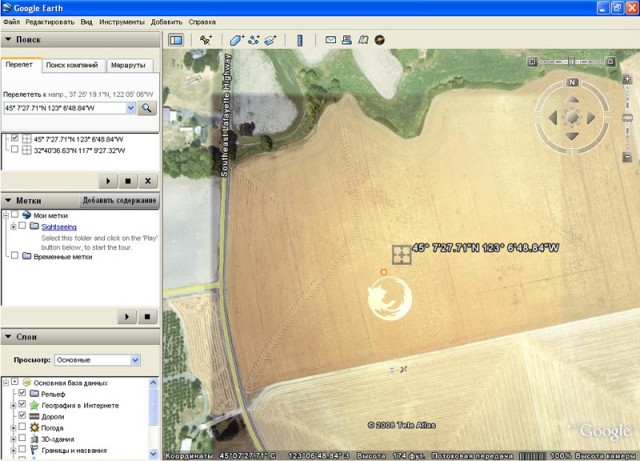Click the placemark crosshair icon on map
The width and height of the screenshot is (640, 461).
402,255
